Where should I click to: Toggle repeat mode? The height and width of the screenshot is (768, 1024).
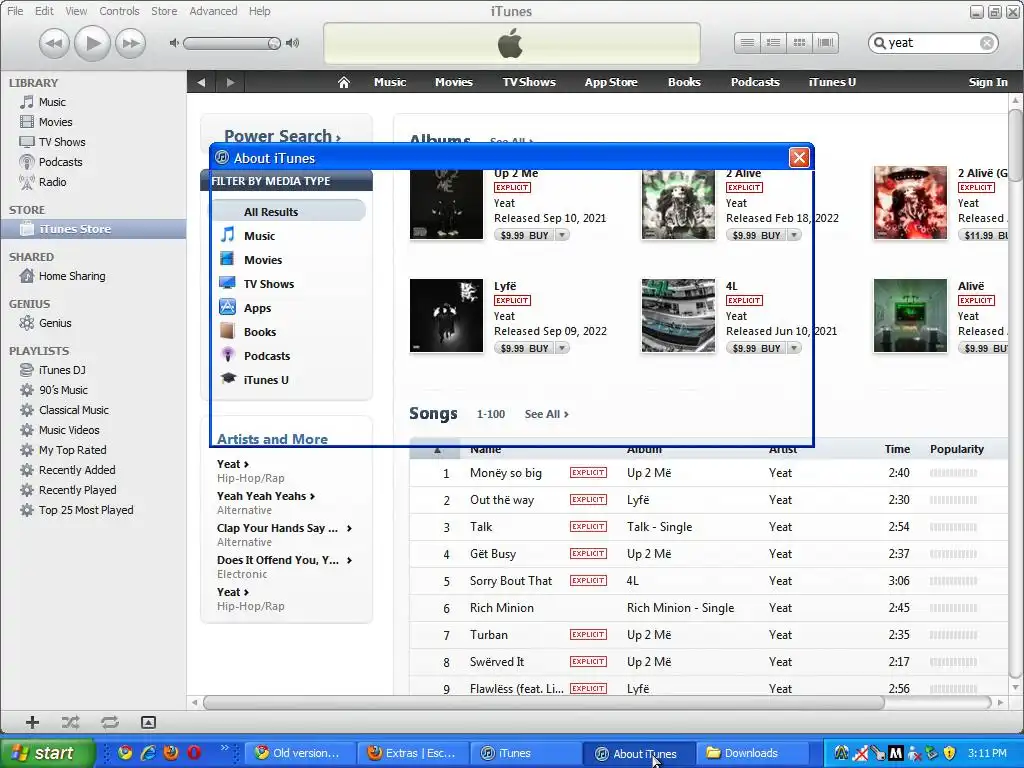(110, 722)
